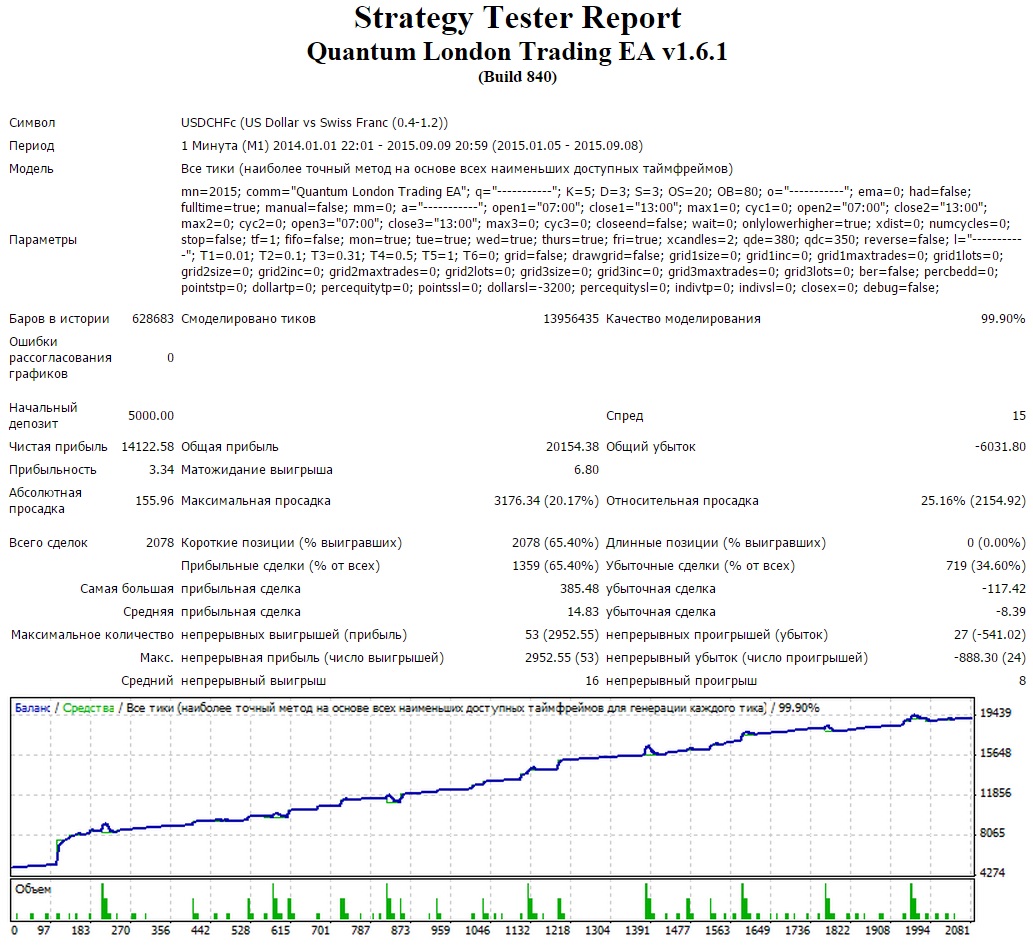
Task: Click largest profit trade value 385.48
Action: [579, 589]
